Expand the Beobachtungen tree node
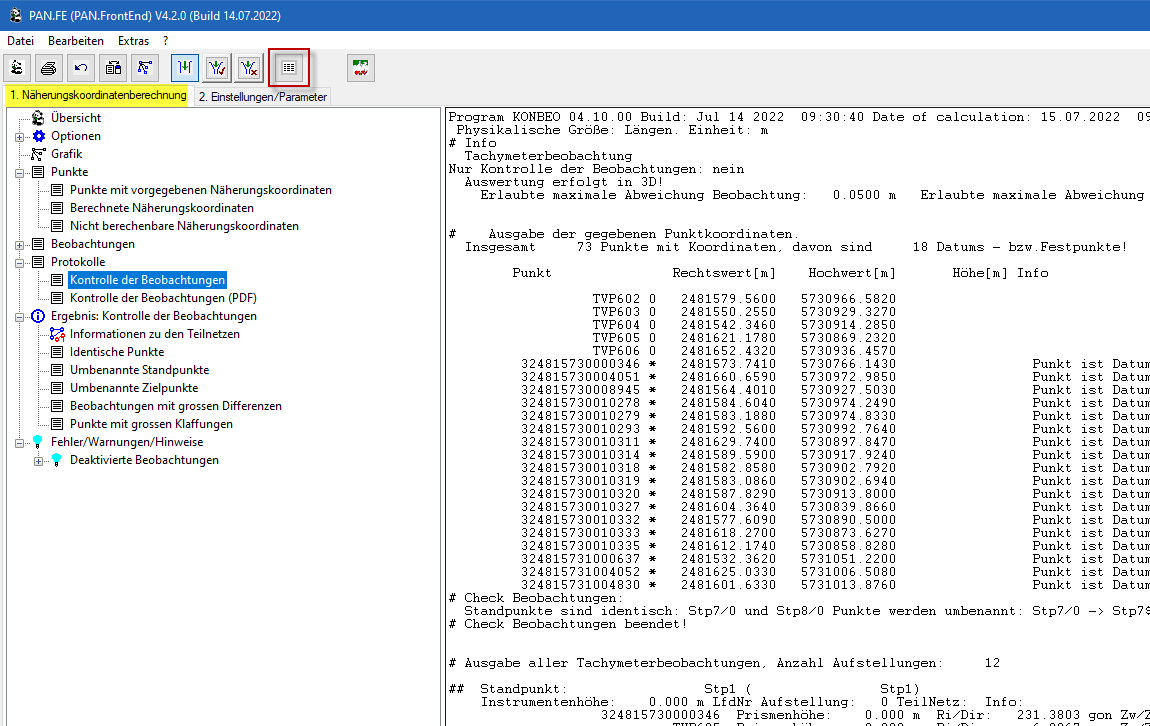 pyautogui.click(x=20, y=244)
